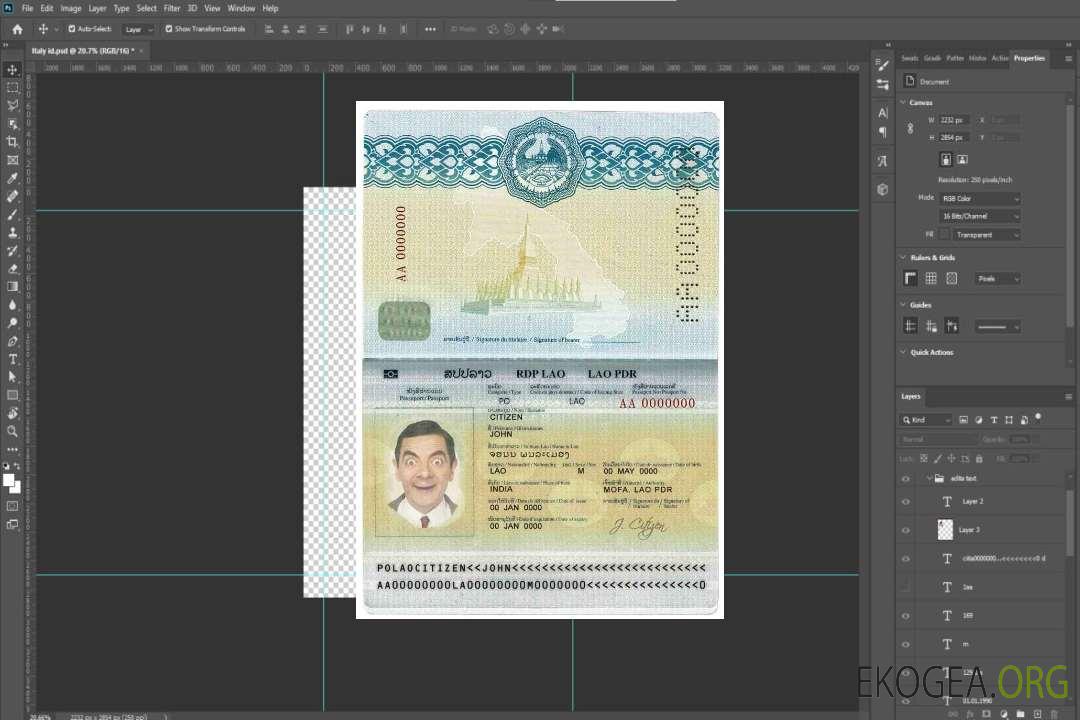Viewport: 1080px width, 720px height.
Task: Click the Add layer style fx icon
Action: click(970, 714)
